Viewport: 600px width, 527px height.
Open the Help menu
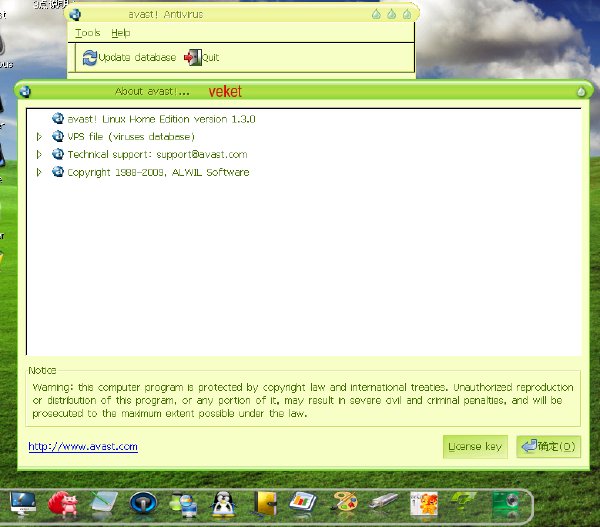(x=121, y=33)
